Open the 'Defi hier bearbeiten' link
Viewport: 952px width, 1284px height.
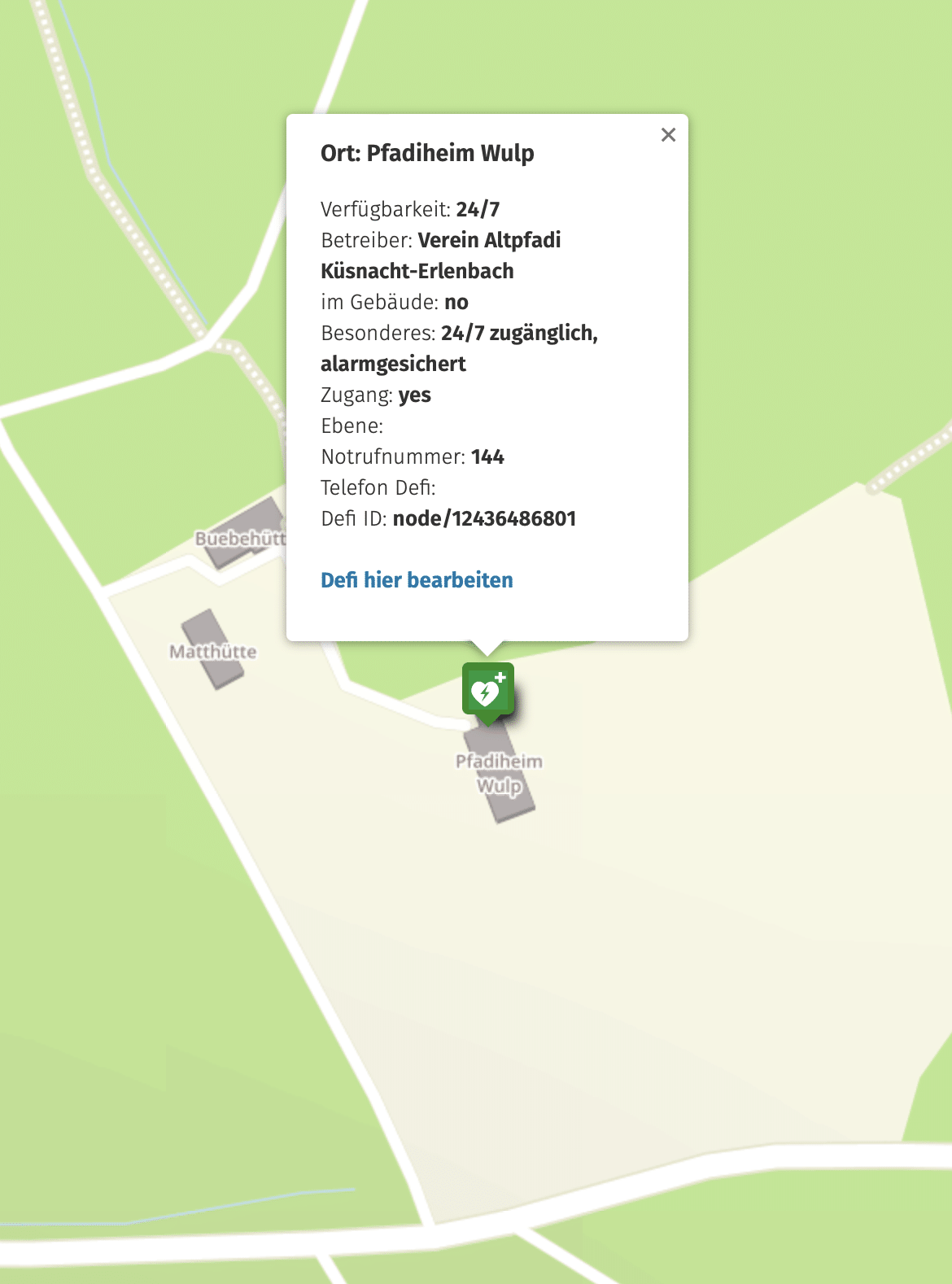pos(417,580)
